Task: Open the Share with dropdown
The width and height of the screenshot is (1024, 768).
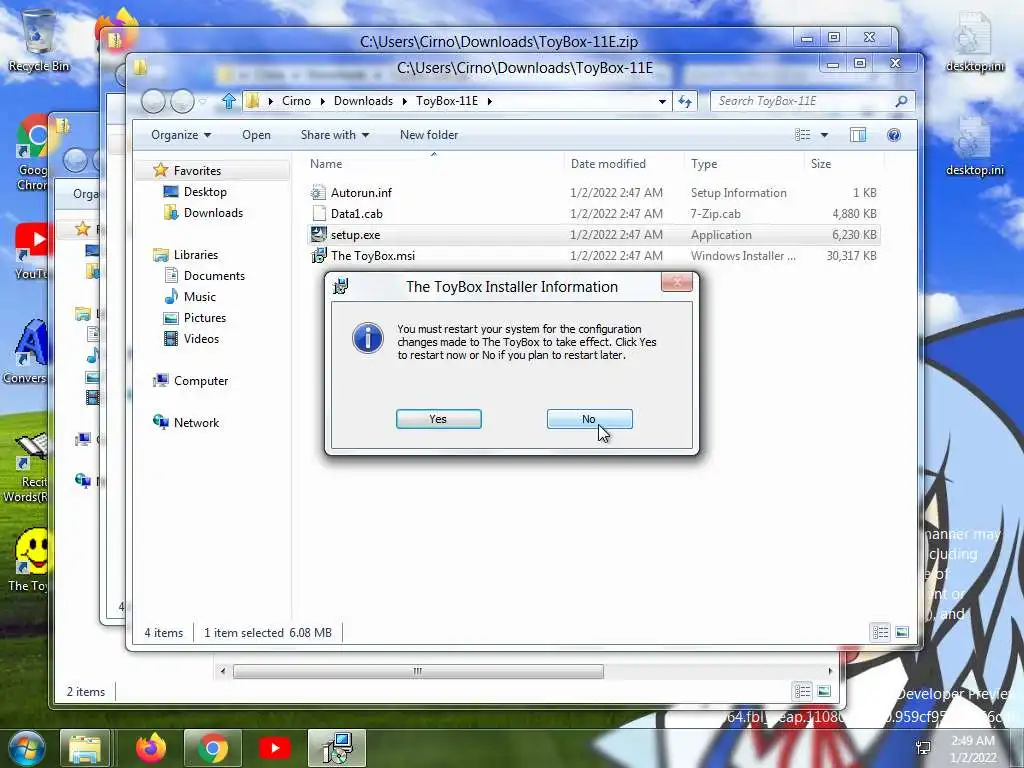Action: coord(334,135)
